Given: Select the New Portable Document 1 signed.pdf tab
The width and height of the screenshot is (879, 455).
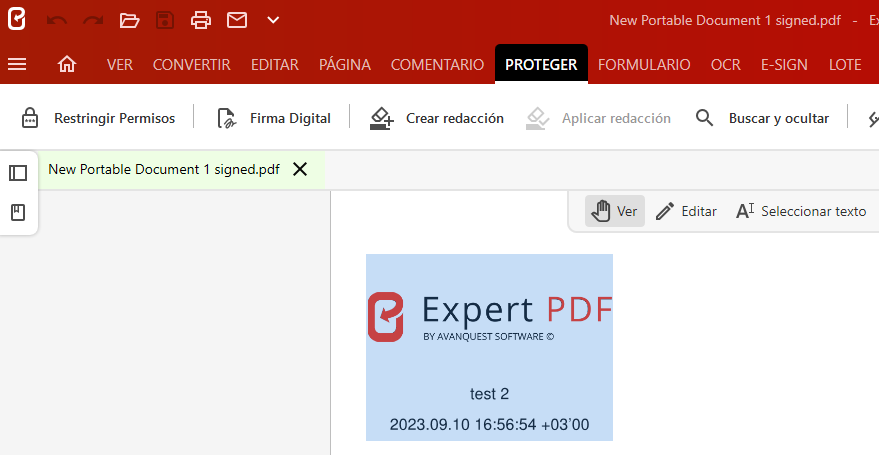Looking at the screenshot, I should pyautogui.click(x=164, y=169).
